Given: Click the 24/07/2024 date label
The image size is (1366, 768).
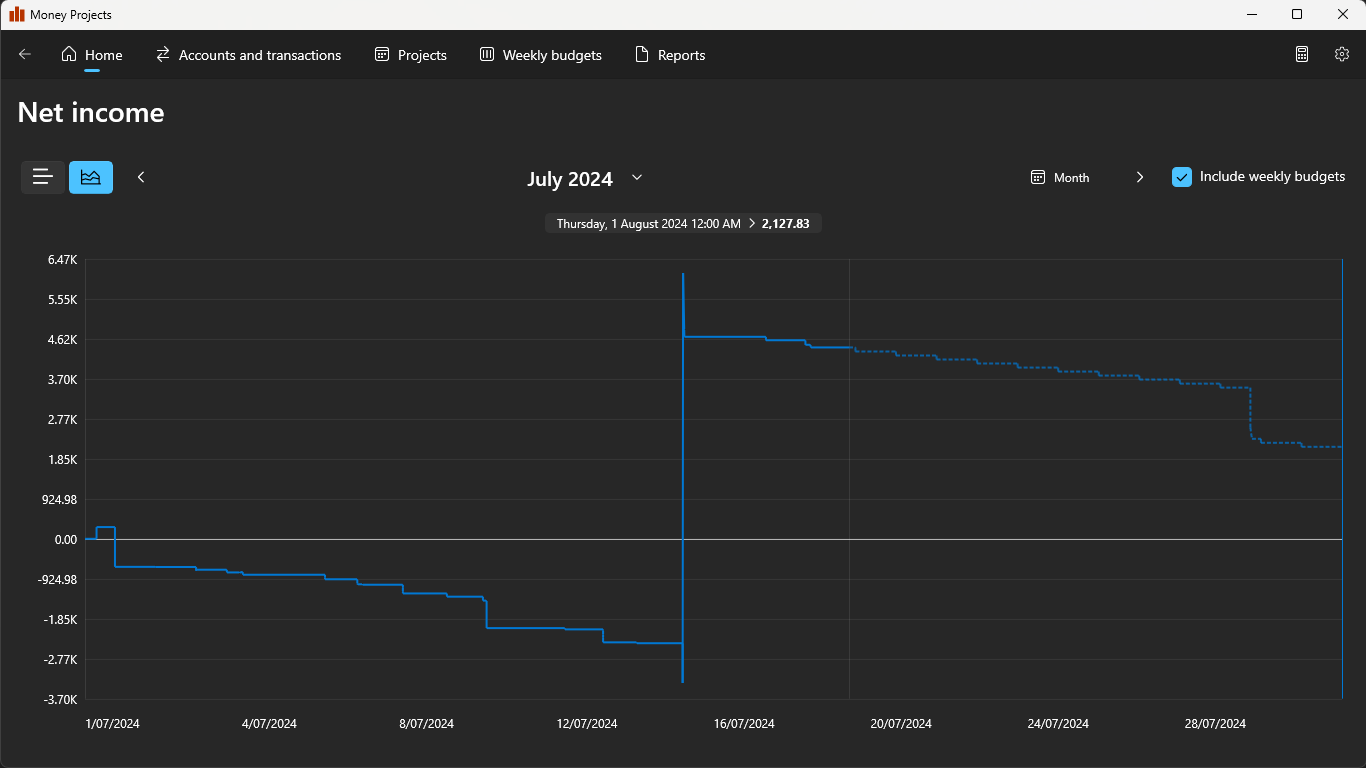Looking at the screenshot, I should [1058, 724].
